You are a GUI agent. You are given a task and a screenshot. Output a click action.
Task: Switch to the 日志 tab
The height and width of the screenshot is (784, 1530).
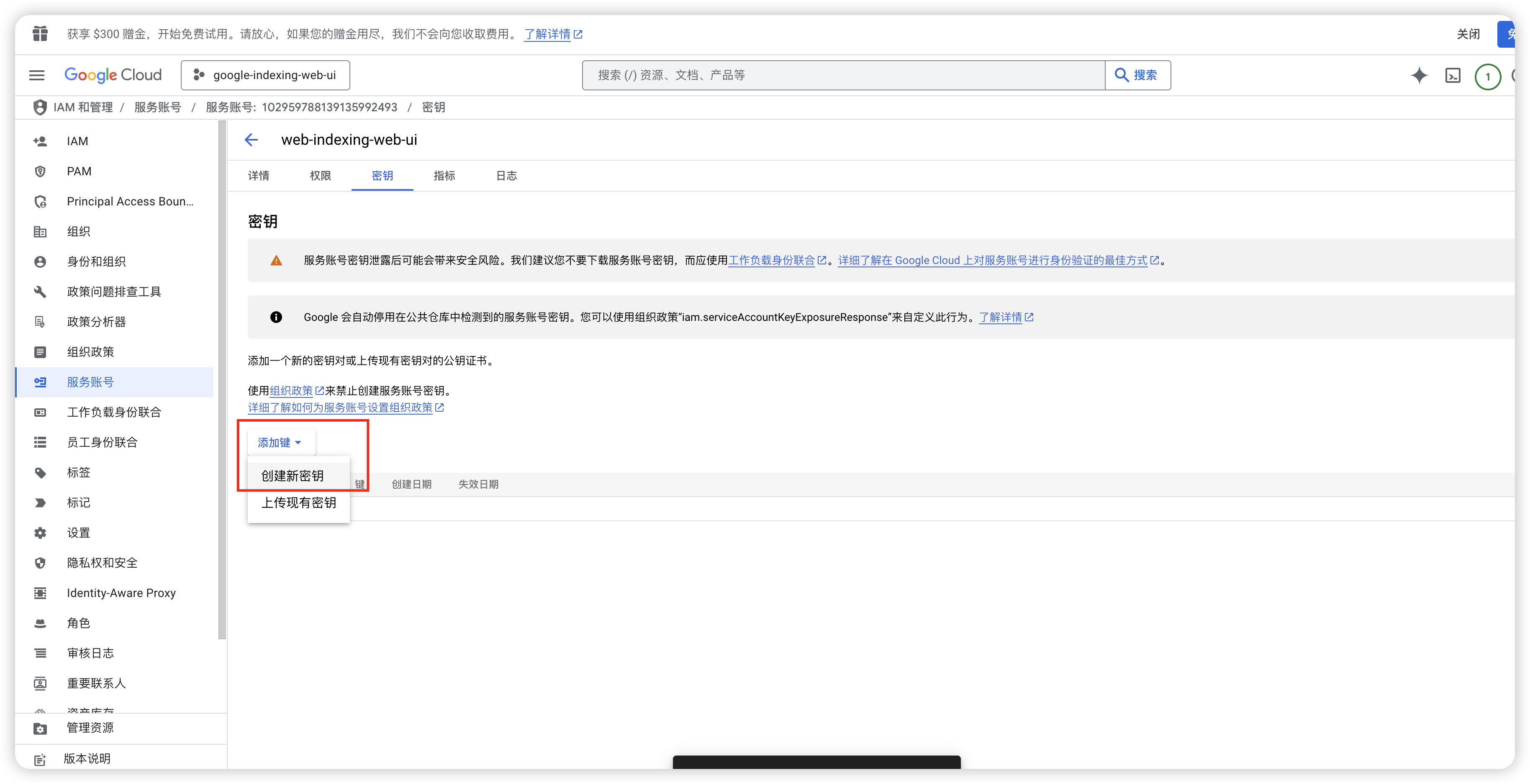point(506,176)
